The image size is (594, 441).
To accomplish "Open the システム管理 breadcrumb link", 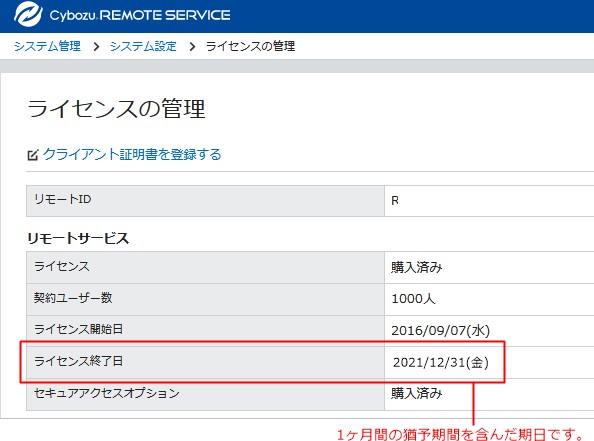I will (x=47, y=46).
